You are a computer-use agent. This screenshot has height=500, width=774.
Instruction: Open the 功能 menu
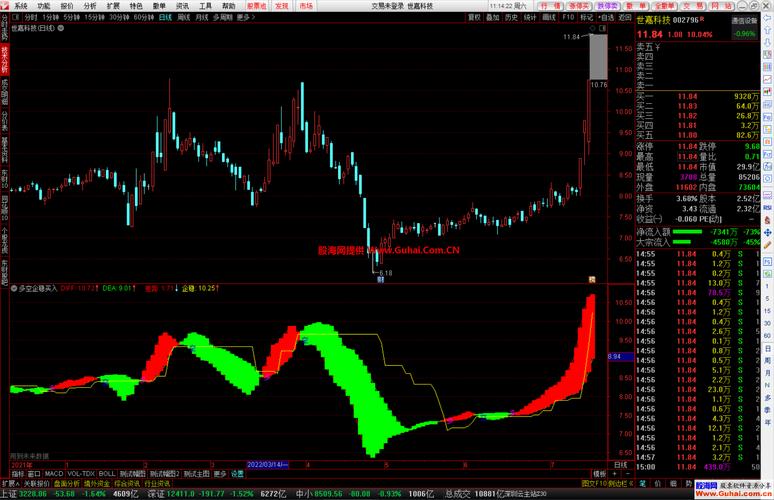(x=44, y=6)
